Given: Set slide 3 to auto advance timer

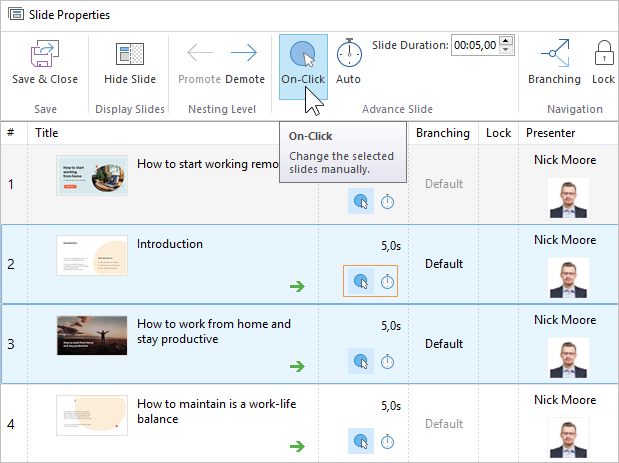Looking at the screenshot, I should click(x=387, y=361).
